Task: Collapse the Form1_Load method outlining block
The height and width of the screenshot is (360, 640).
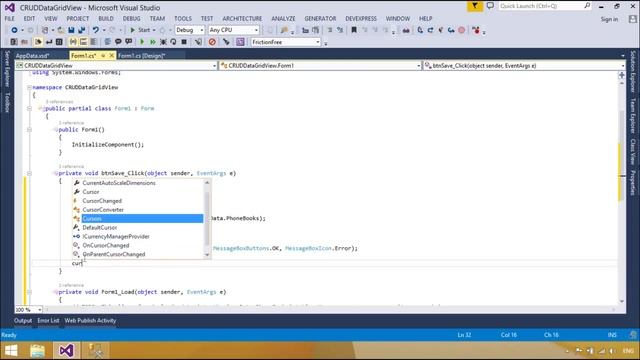Action: 29,292
